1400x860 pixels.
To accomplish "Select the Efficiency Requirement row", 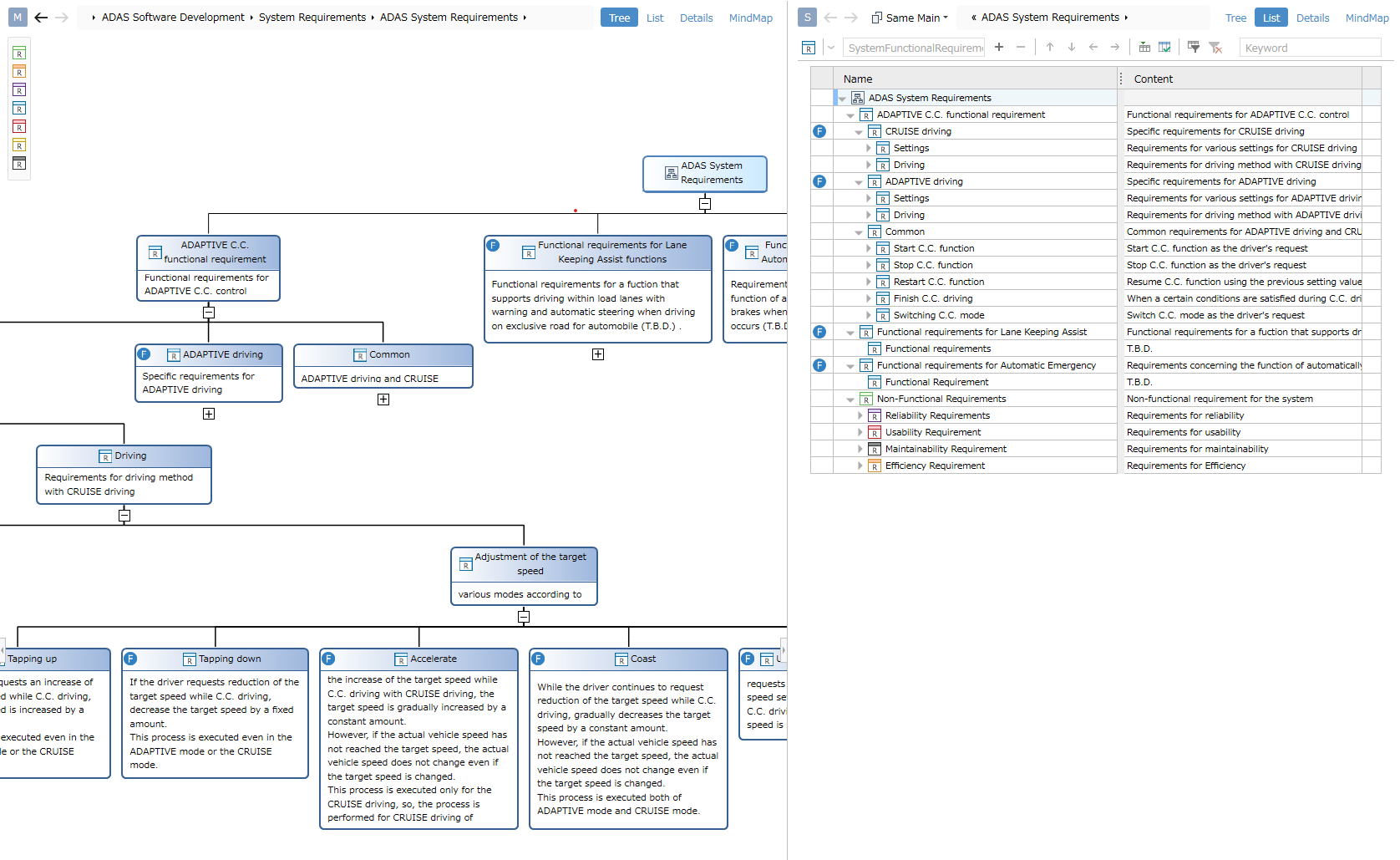I will click(975, 466).
